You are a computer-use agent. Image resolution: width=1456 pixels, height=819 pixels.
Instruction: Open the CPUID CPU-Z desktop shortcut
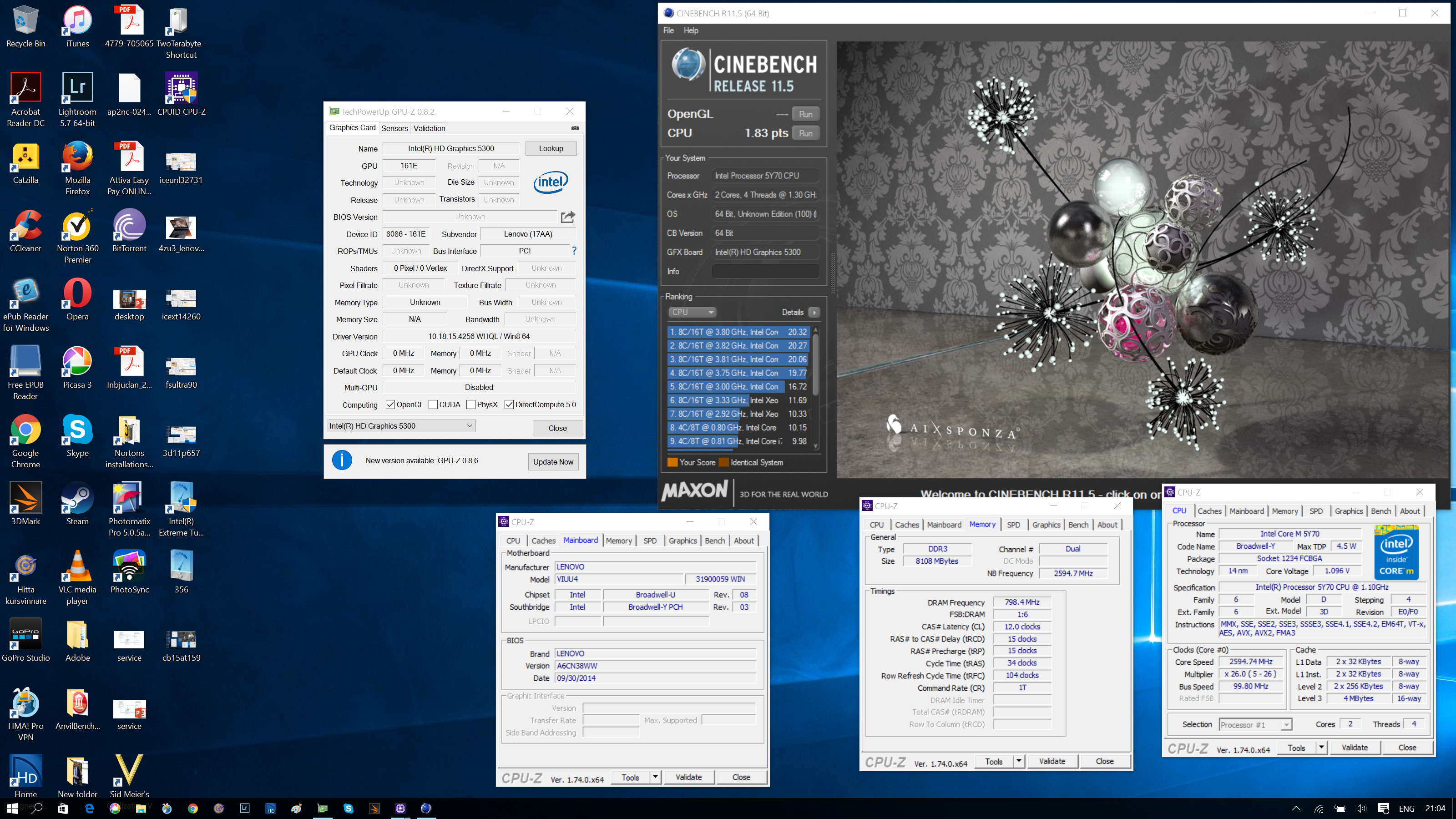(182, 94)
